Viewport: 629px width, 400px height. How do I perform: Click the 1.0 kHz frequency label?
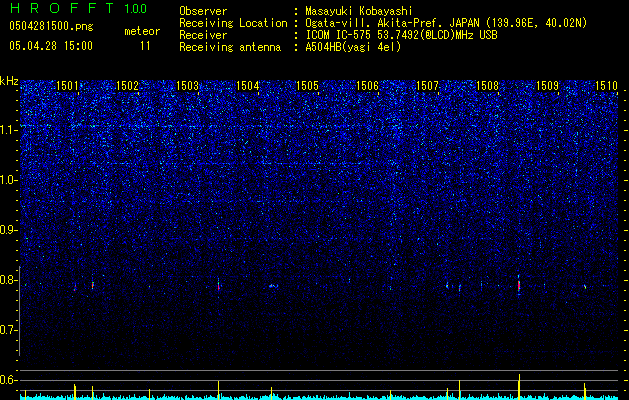click(x=8, y=180)
